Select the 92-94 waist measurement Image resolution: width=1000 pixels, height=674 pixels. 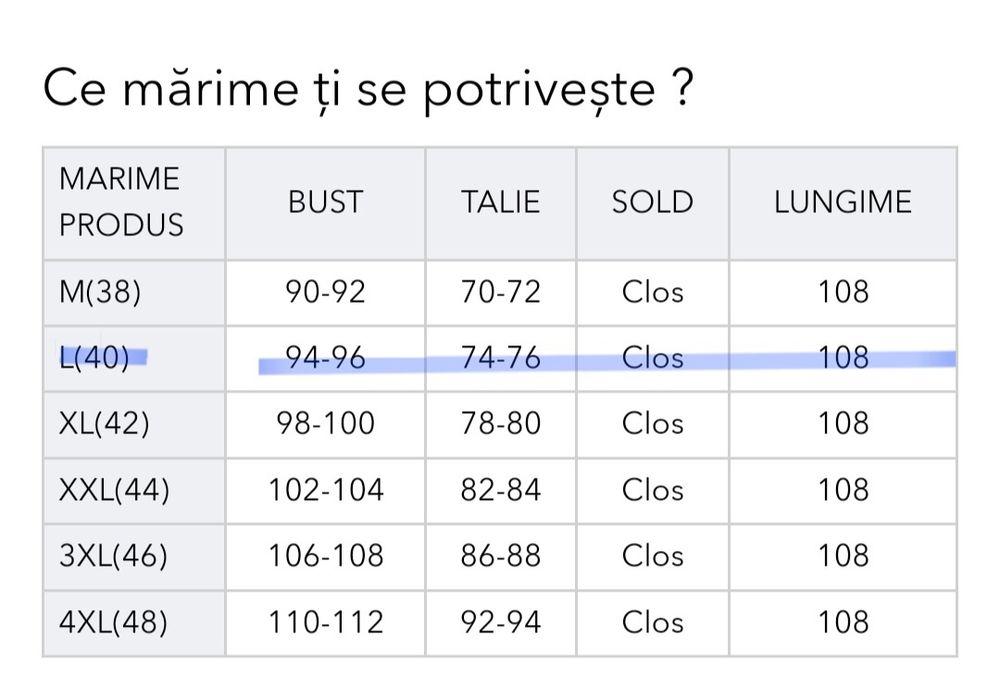click(500, 622)
